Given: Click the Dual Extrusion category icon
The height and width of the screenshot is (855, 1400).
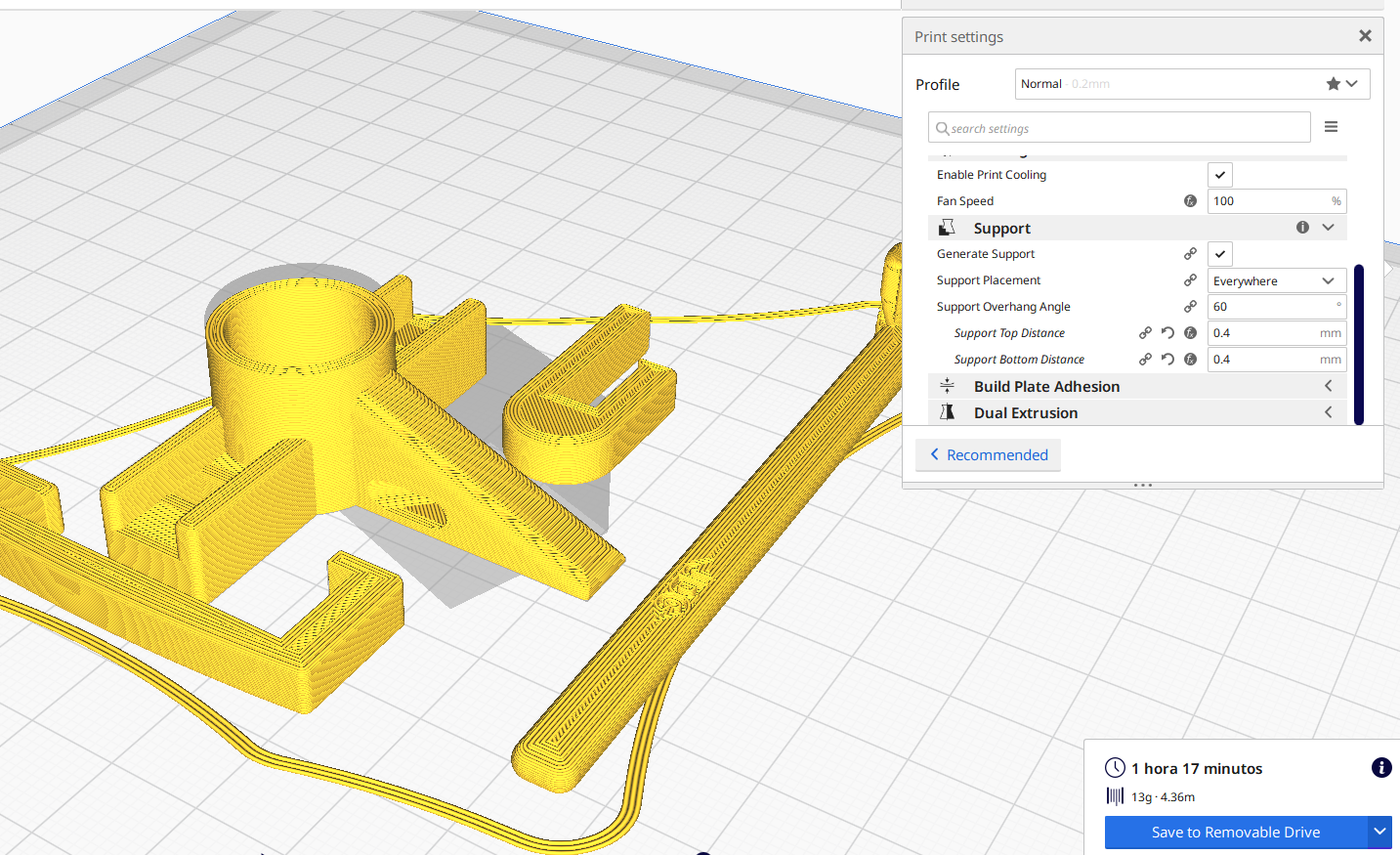Looking at the screenshot, I should point(947,412).
